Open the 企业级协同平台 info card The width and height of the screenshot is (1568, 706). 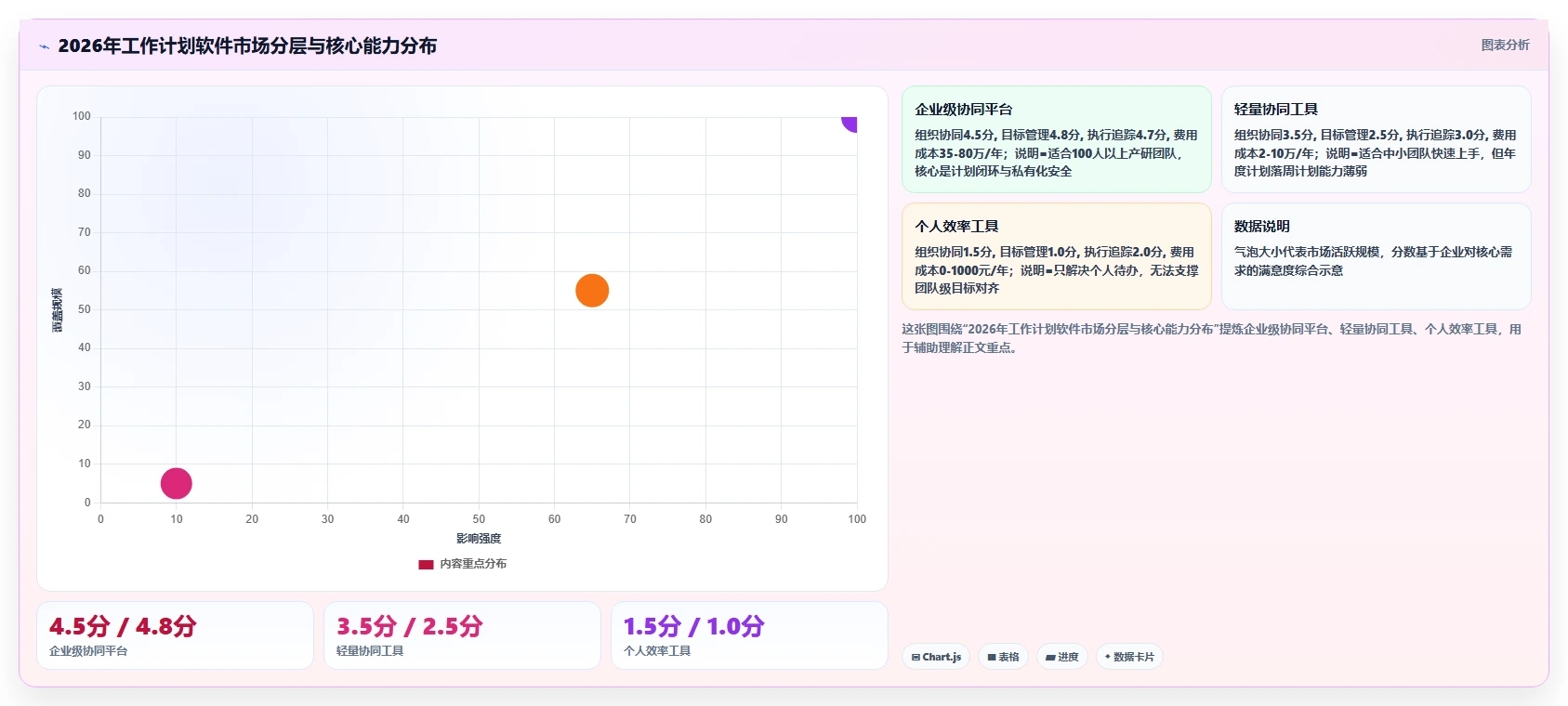point(1057,139)
